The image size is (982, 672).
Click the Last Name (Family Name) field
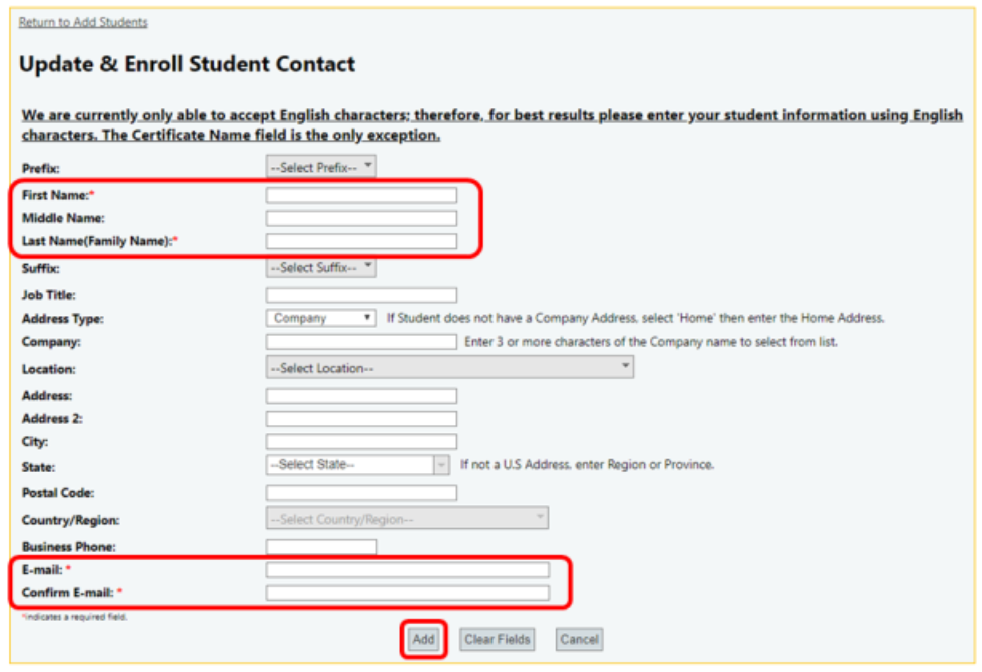(361, 241)
